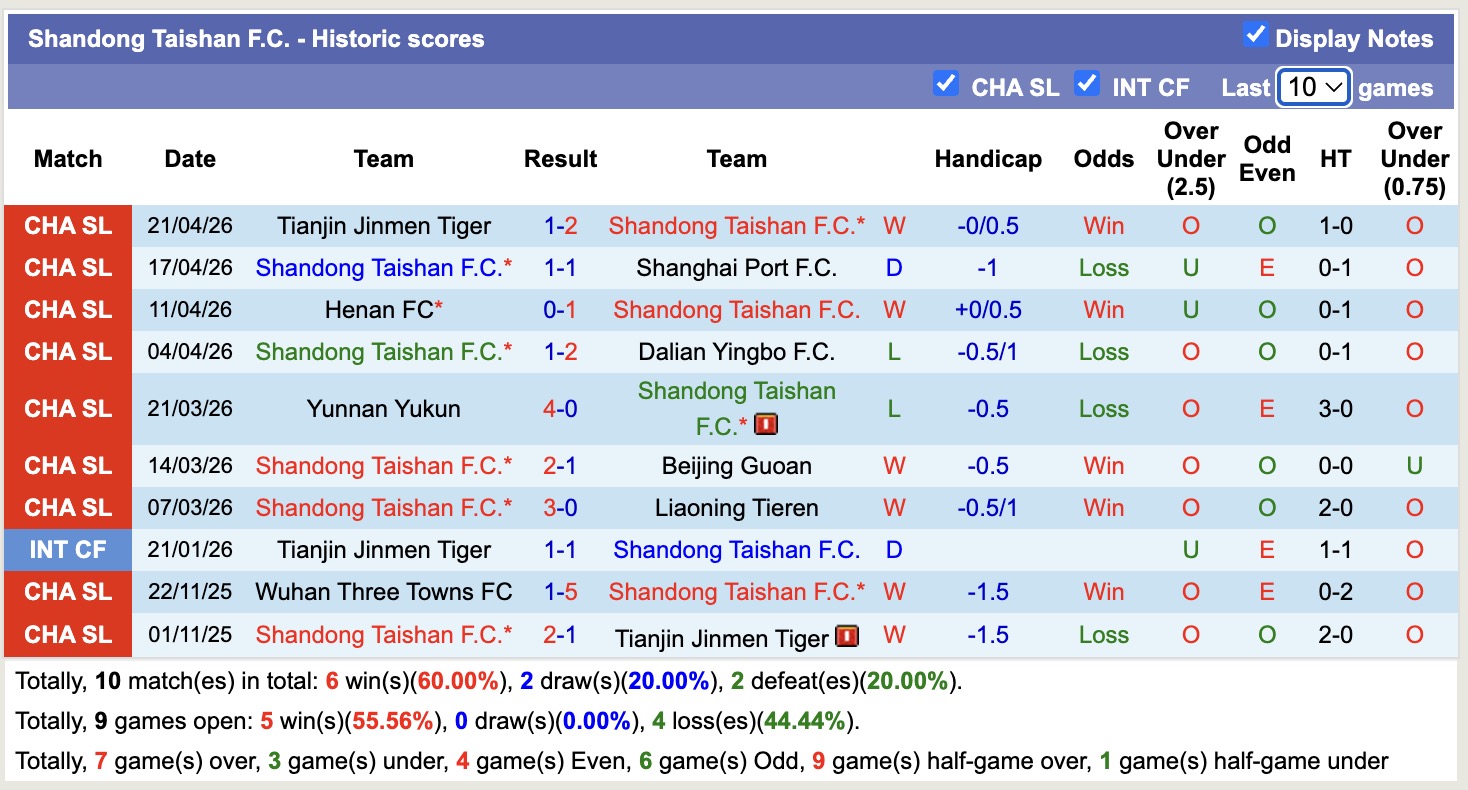1468x790 pixels.
Task: Open Shanghai Port F.C. team page
Action: [737, 267]
